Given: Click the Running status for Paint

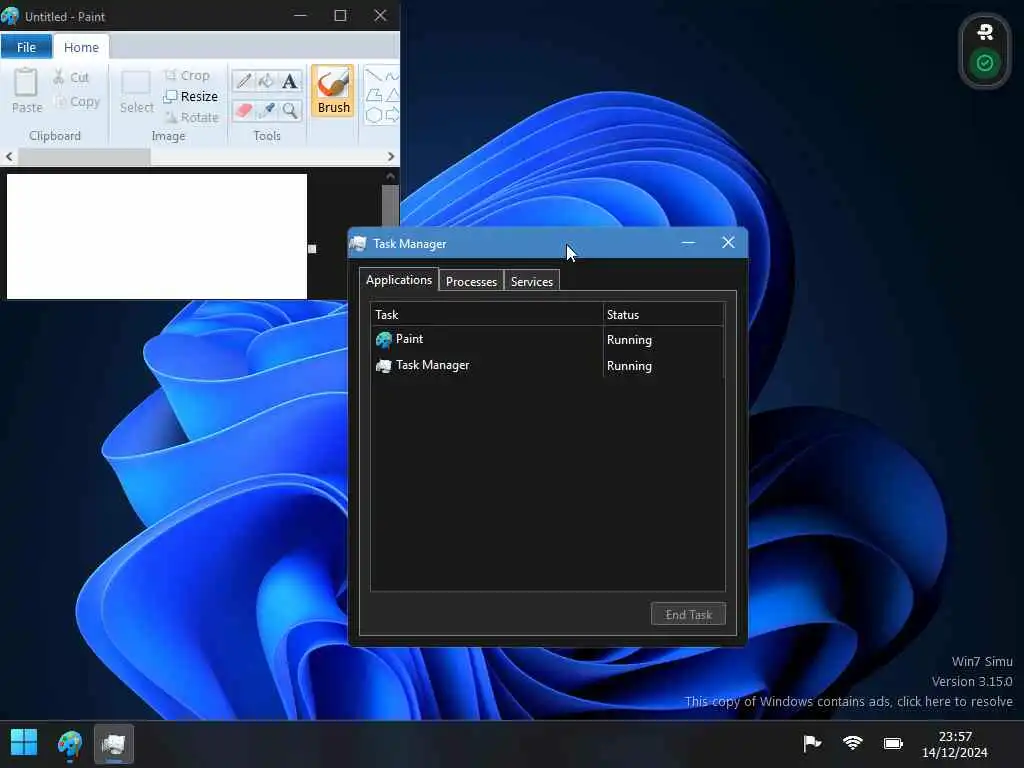Looking at the screenshot, I should point(629,340).
